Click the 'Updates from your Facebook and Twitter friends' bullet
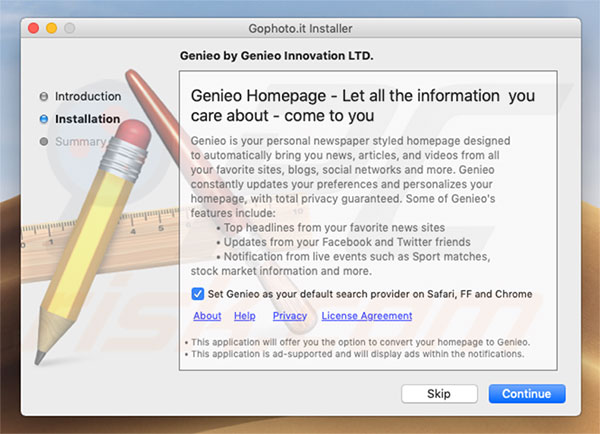The image size is (600, 434). pos(344,242)
